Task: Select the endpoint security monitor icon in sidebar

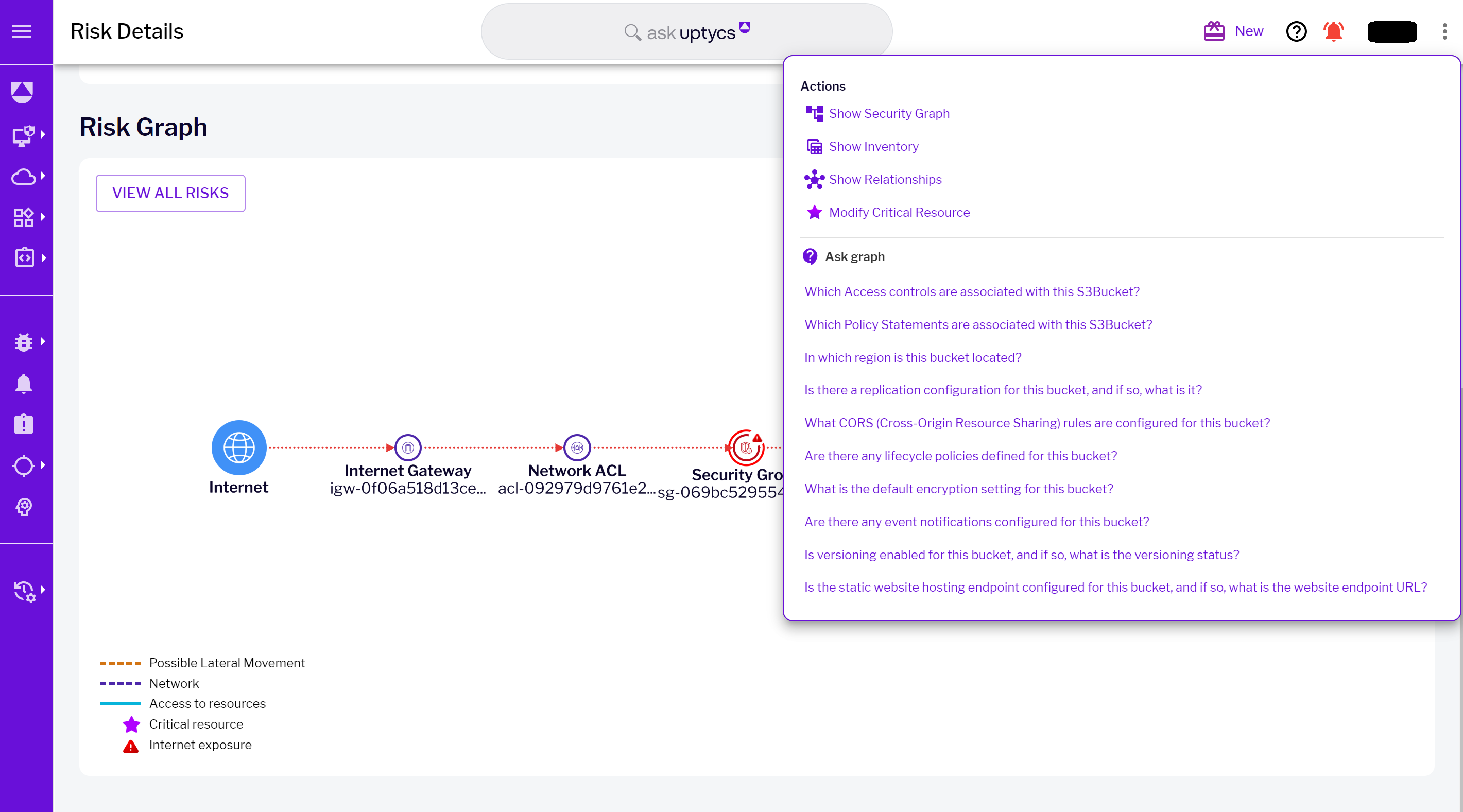Action: click(x=23, y=135)
